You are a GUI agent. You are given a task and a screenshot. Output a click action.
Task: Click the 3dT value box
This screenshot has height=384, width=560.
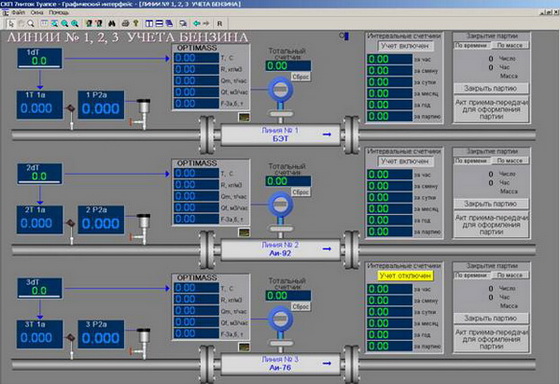tap(40, 288)
